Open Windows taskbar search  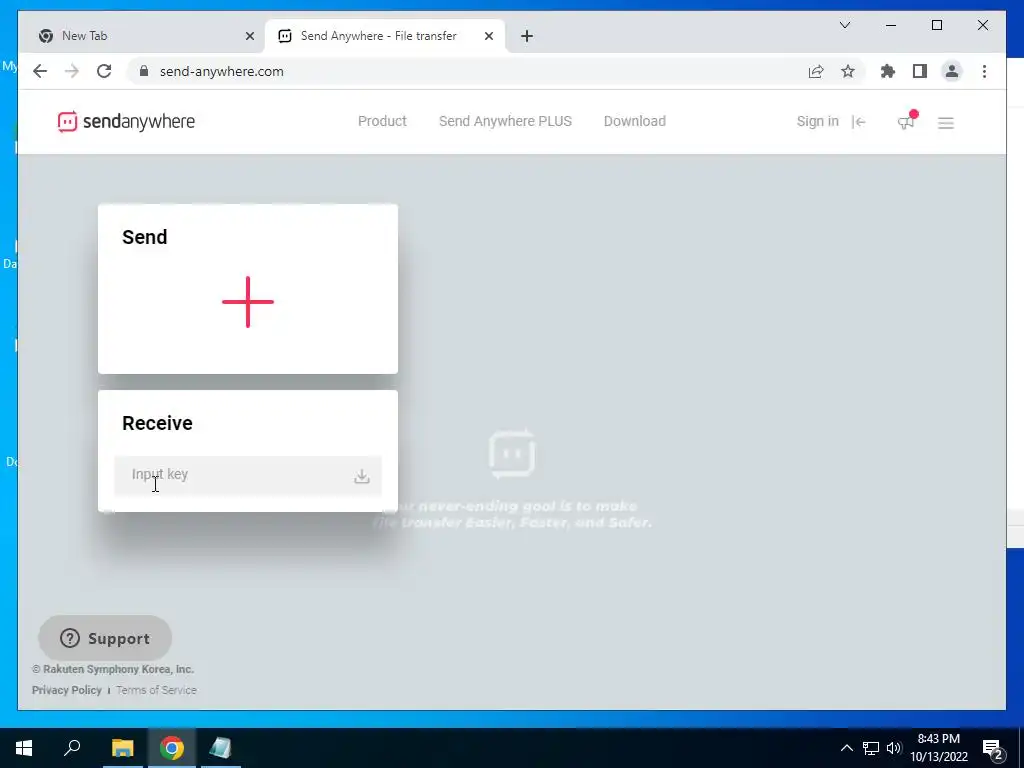click(x=72, y=748)
